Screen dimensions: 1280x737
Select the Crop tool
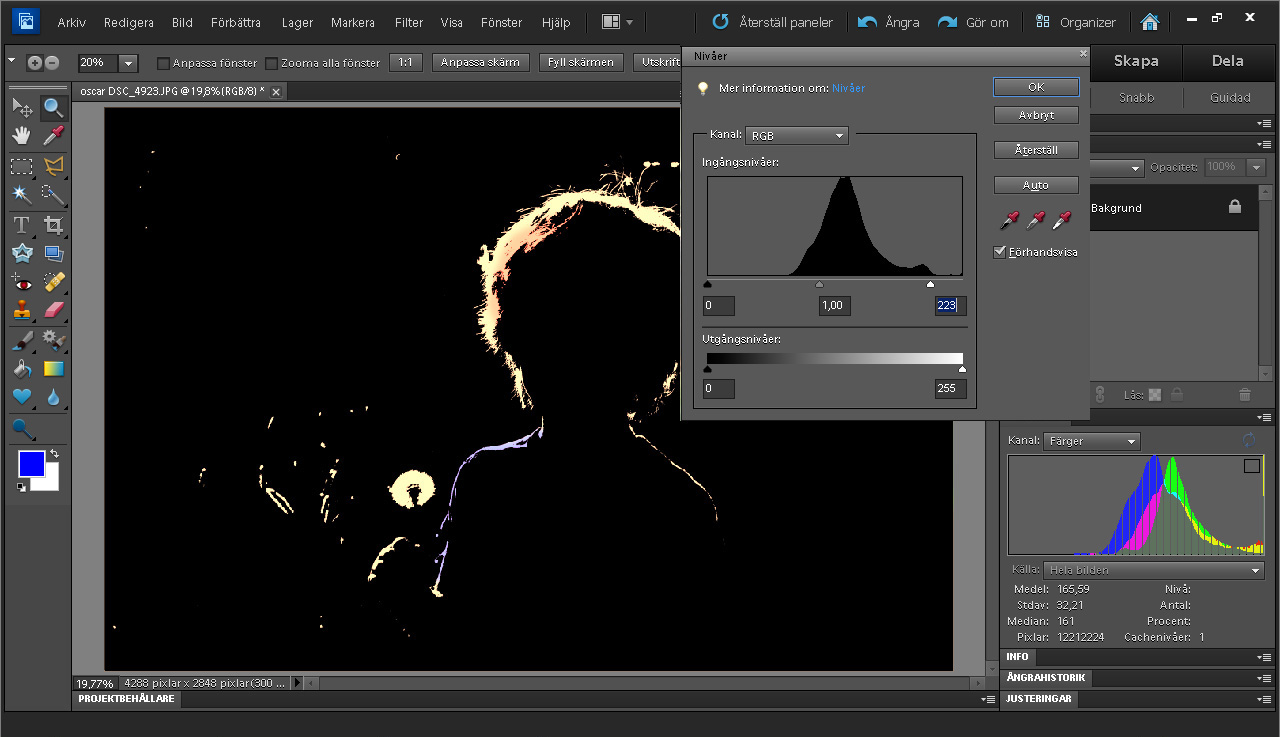pyautogui.click(x=54, y=225)
